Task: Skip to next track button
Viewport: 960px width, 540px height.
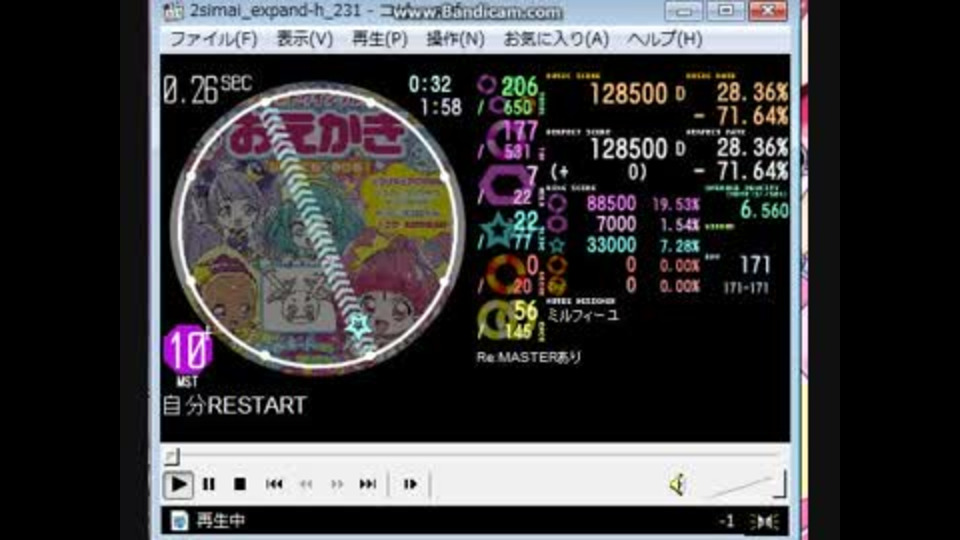Action: point(368,484)
